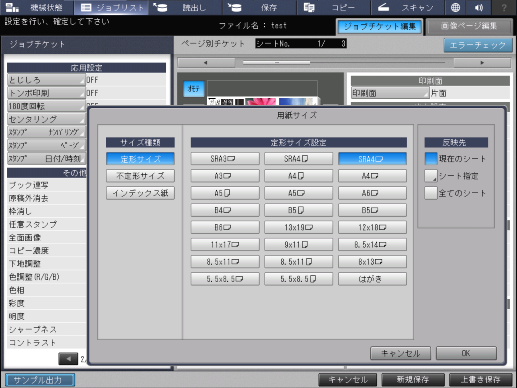The height and width of the screenshot is (388, 517).
Task: Select インデックス紙 size type
Action: click(x=140, y=193)
